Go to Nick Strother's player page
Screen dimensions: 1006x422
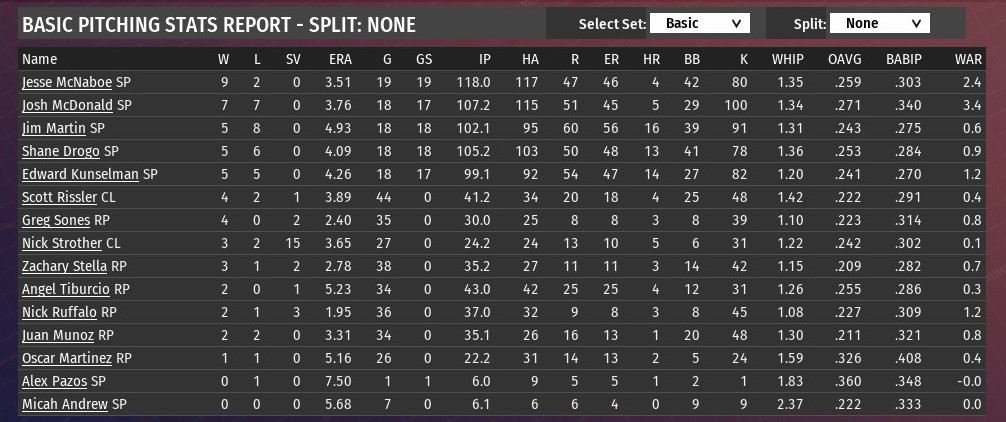[x=61, y=243]
